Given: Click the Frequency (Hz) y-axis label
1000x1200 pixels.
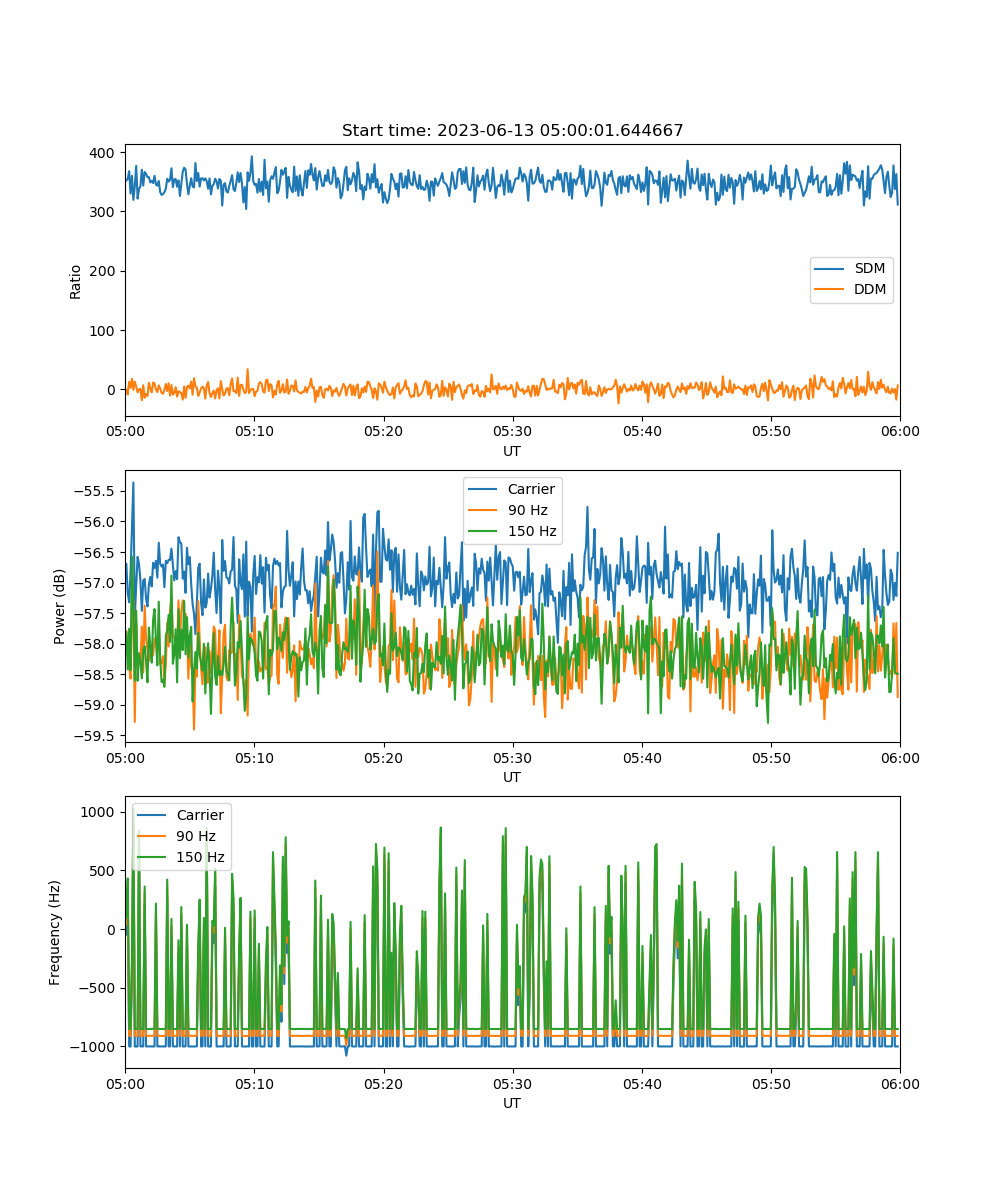Looking at the screenshot, I should click(55, 932).
